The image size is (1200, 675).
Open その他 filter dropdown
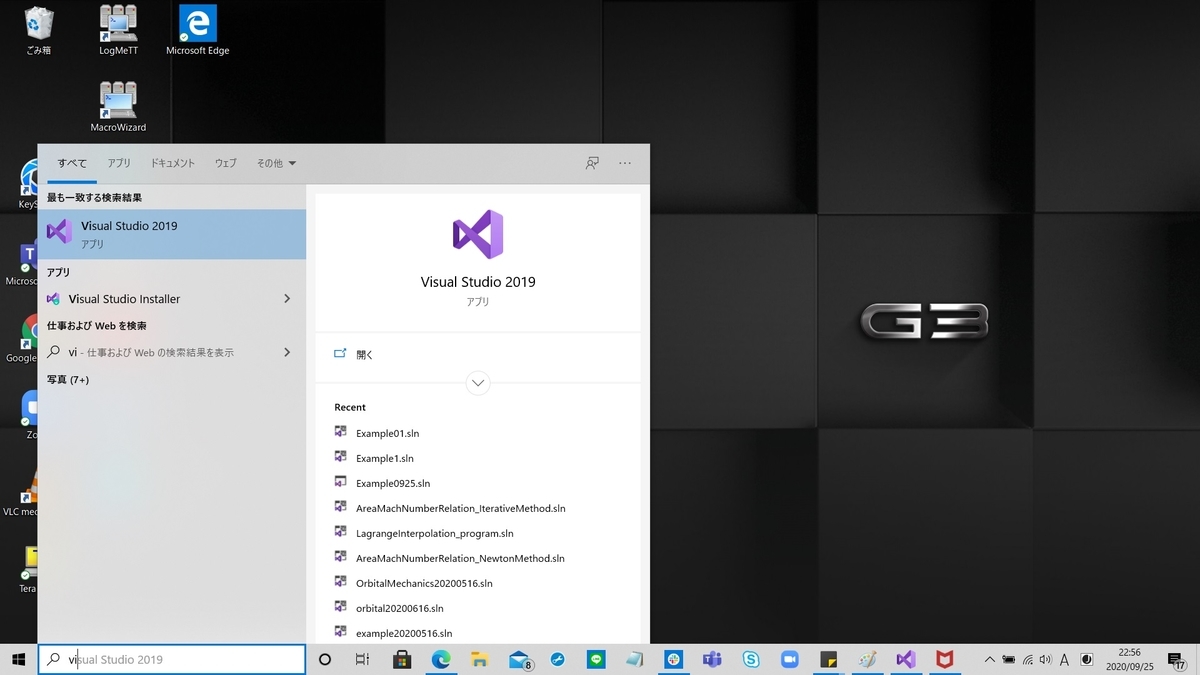(276, 163)
